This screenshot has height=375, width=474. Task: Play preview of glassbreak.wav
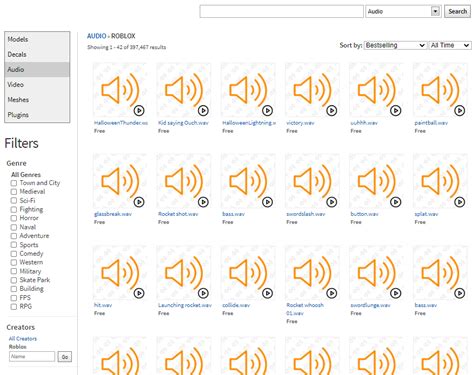point(139,202)
